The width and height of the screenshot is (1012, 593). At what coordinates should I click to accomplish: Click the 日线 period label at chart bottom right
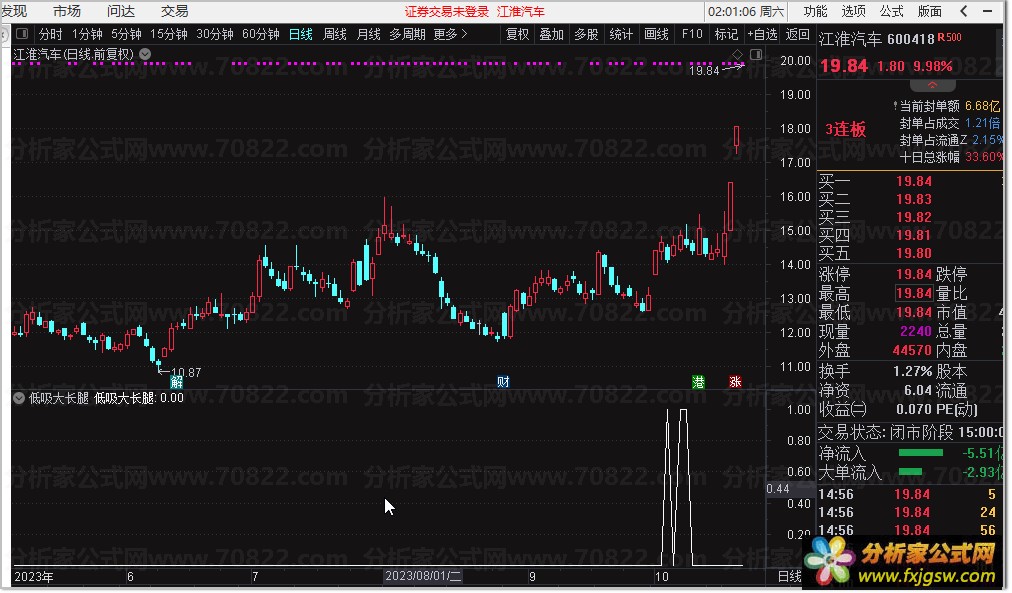tap(789, 576)
